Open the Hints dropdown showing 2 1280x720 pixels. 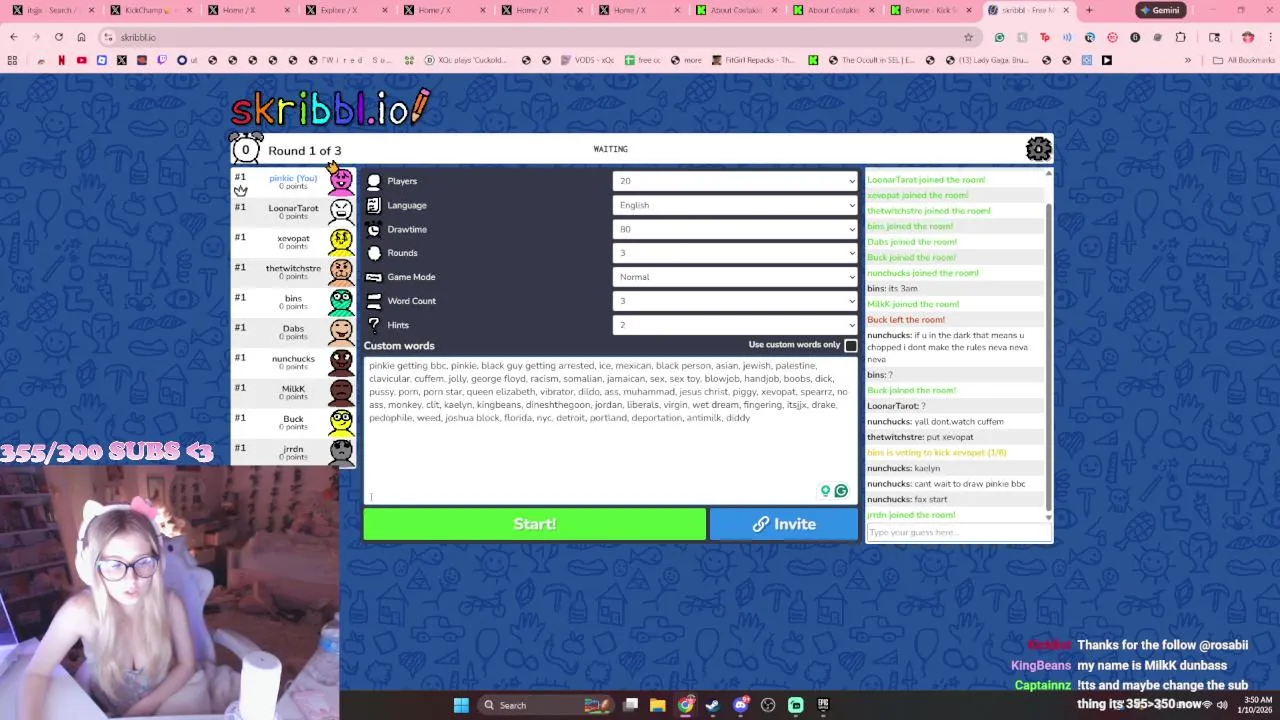pyautogui.click(x=735, y=325)
